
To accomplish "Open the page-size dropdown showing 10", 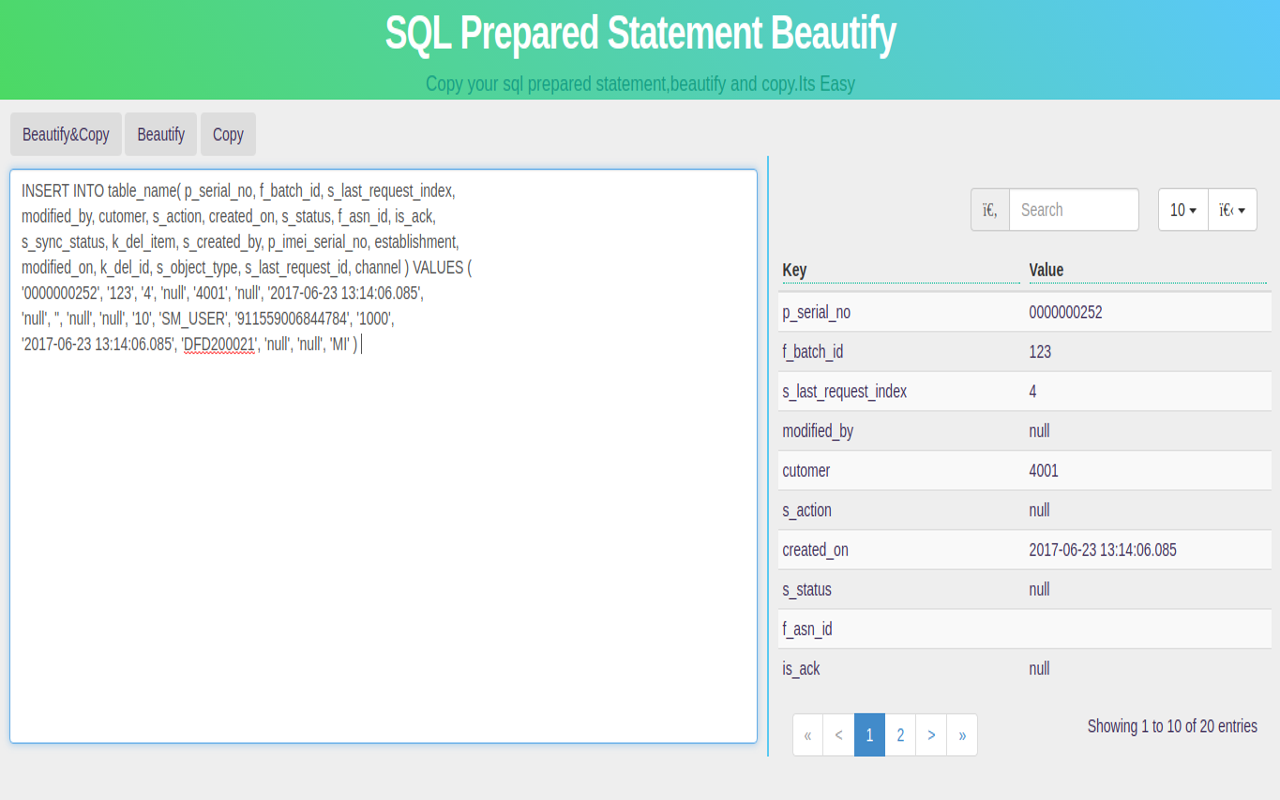I will [x=1183, y=209].
